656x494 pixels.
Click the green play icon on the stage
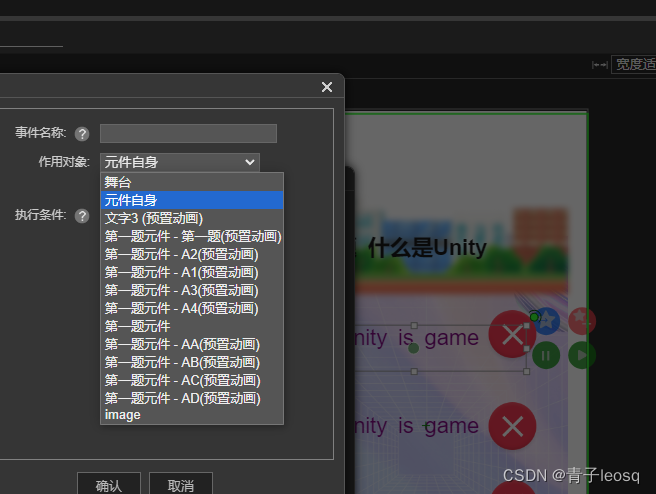[x=582, y=355]
